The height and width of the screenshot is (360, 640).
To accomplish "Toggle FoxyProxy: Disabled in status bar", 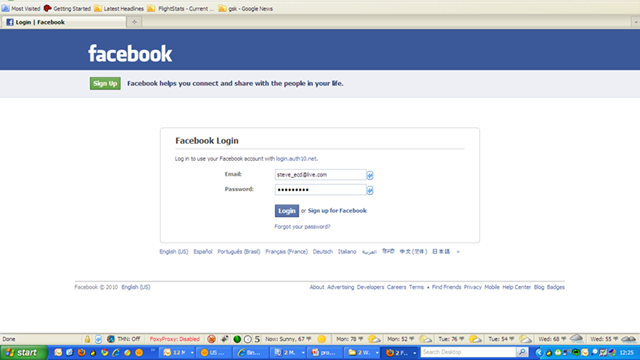I will [x=174, y=339].
